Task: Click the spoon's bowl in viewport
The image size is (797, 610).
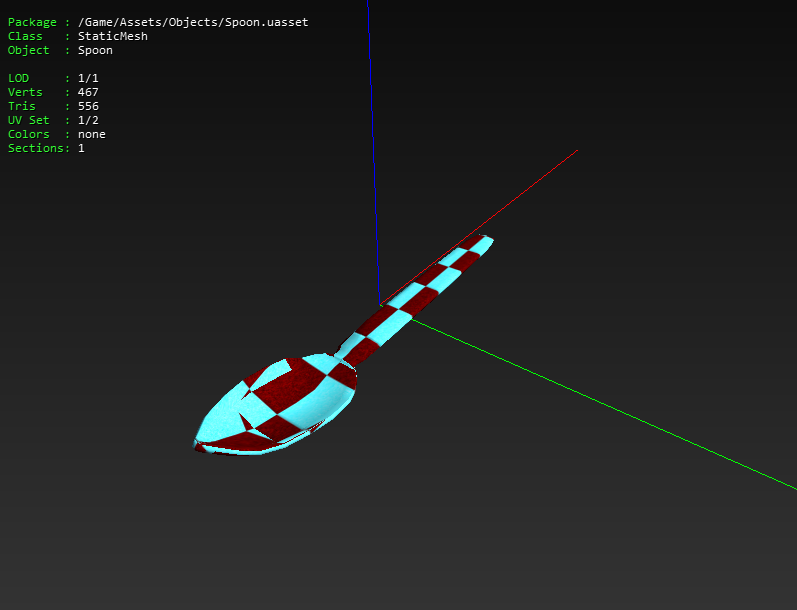Action: 277,404
